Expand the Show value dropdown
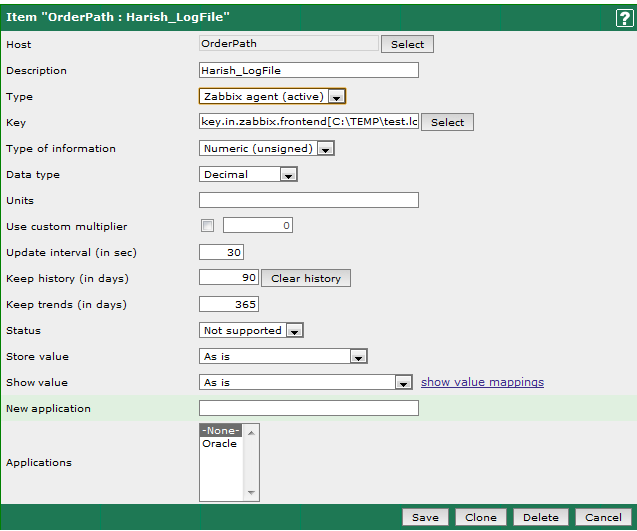 click(306, 383)
